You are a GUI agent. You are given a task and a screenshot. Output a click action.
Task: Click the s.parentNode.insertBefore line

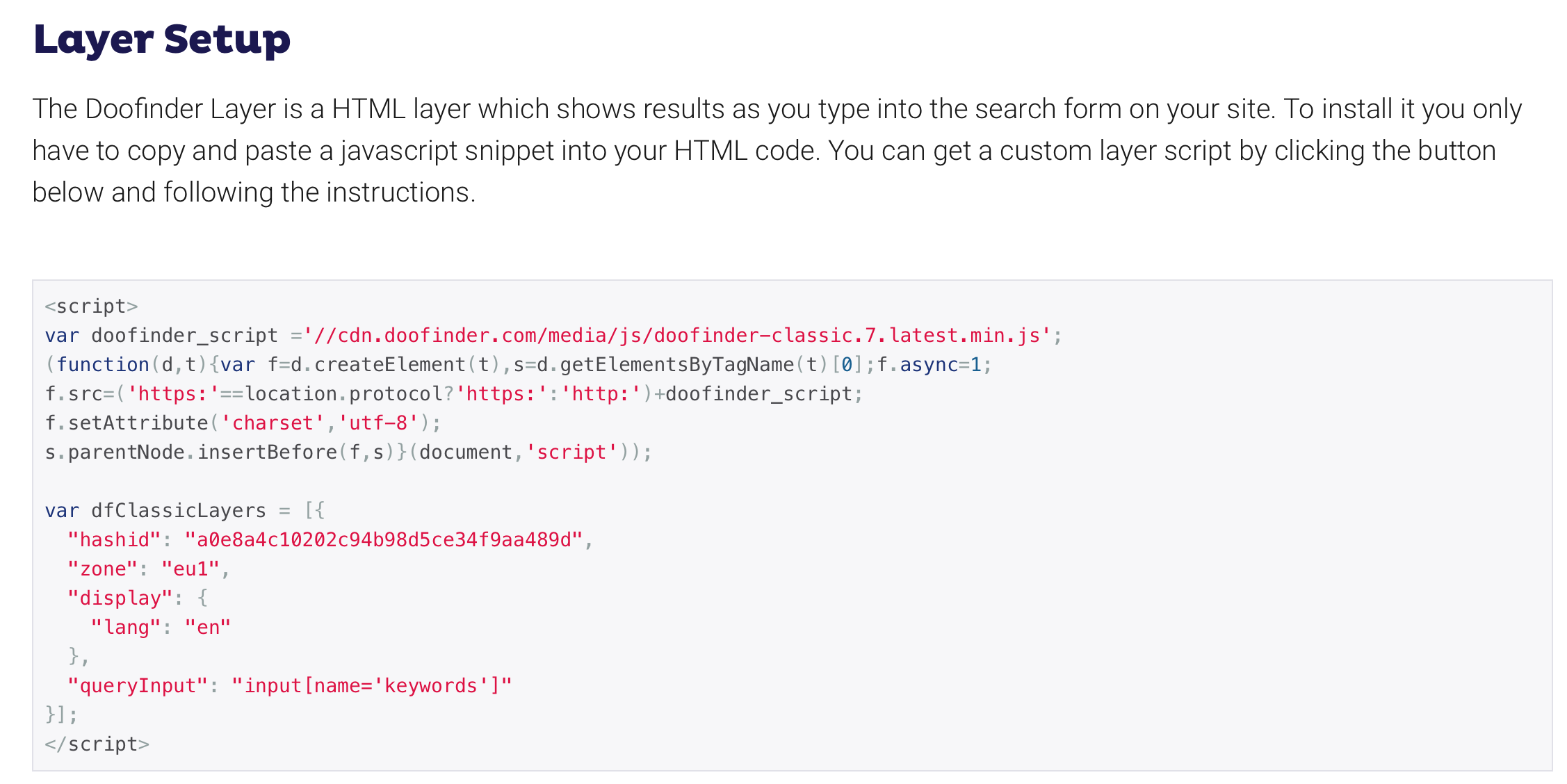(x=348, y=452)
